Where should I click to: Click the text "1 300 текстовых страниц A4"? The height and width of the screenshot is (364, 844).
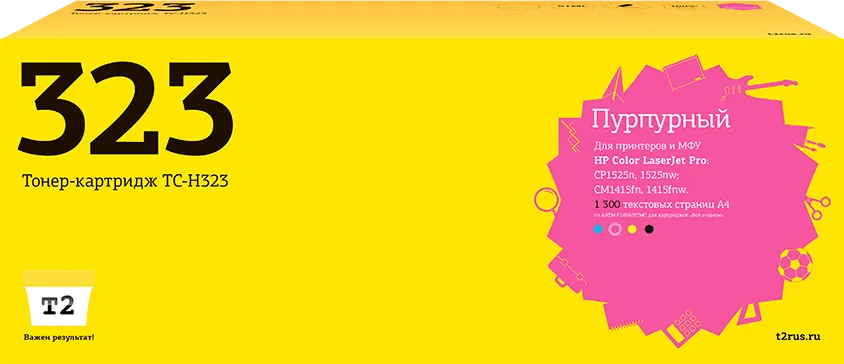point(662,204)
